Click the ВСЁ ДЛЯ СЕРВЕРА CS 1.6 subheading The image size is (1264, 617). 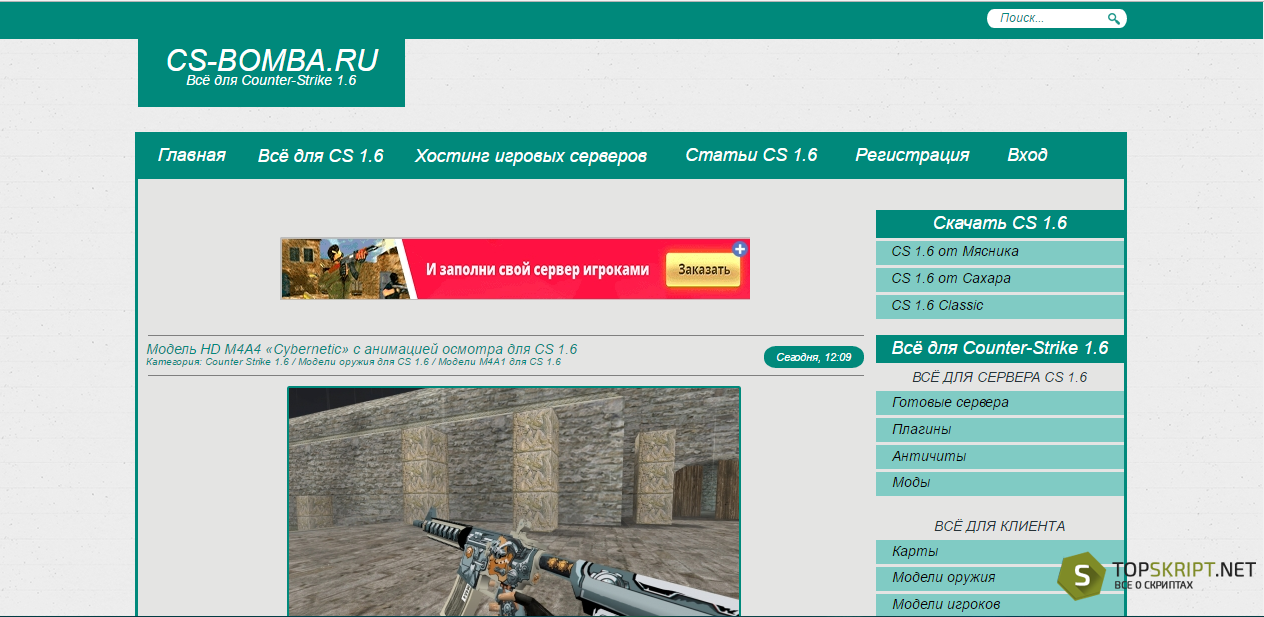point(1000,377)
